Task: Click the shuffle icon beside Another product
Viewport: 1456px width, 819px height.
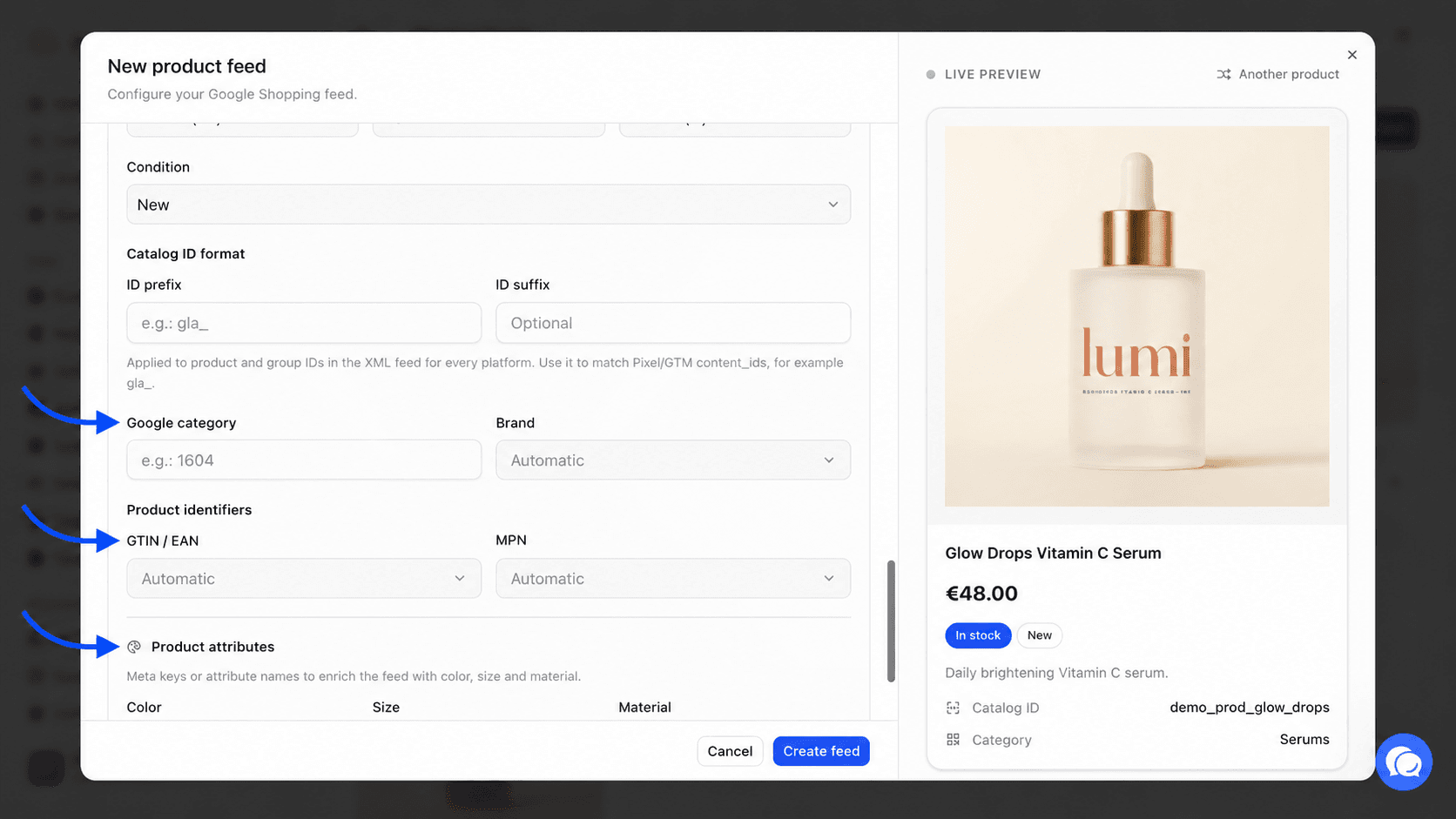Action: [x=1223, y=75]
